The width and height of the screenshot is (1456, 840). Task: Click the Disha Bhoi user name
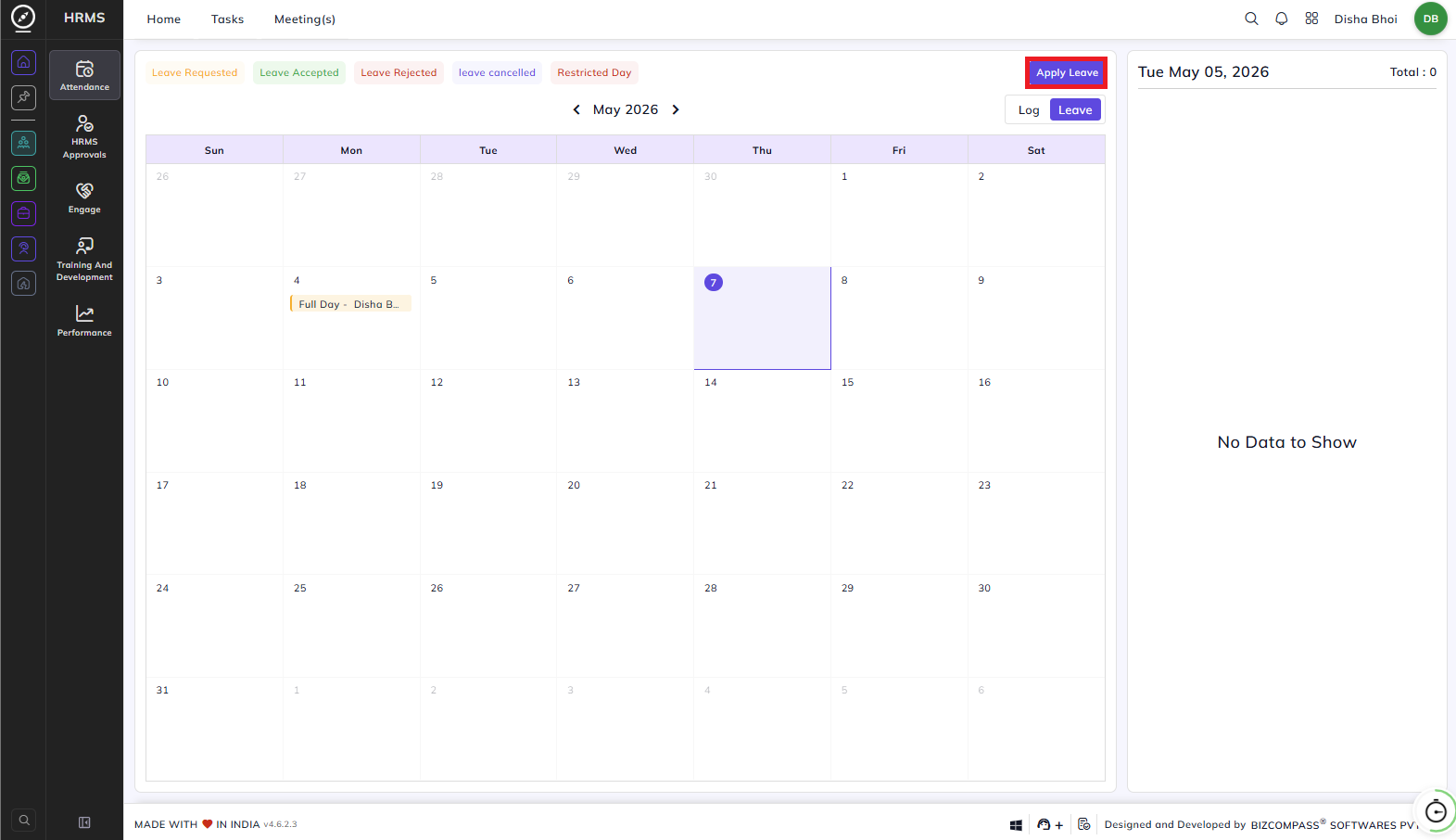1365,19
